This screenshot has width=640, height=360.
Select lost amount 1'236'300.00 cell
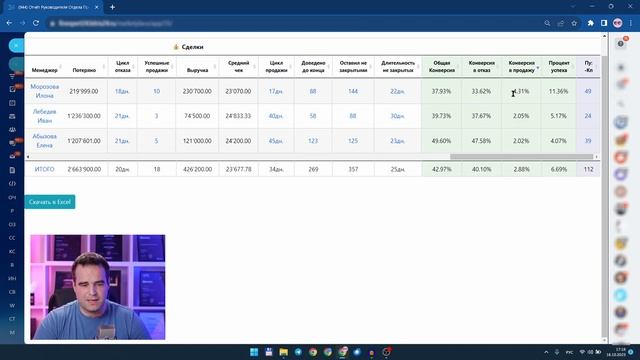[84, 116]
